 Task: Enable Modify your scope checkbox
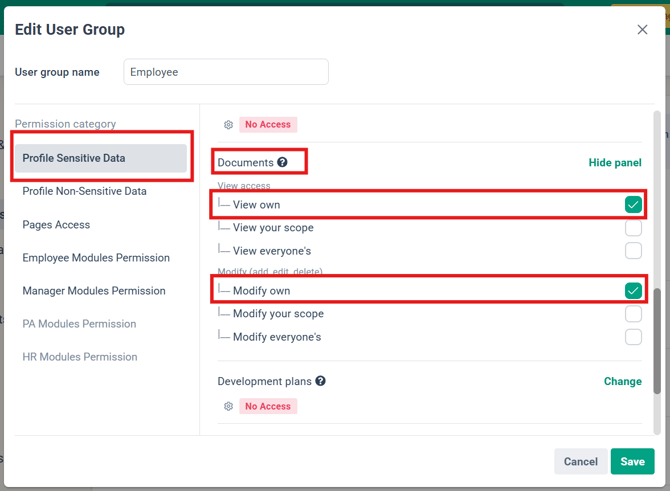pyautogui.click(x=633, y=314)
